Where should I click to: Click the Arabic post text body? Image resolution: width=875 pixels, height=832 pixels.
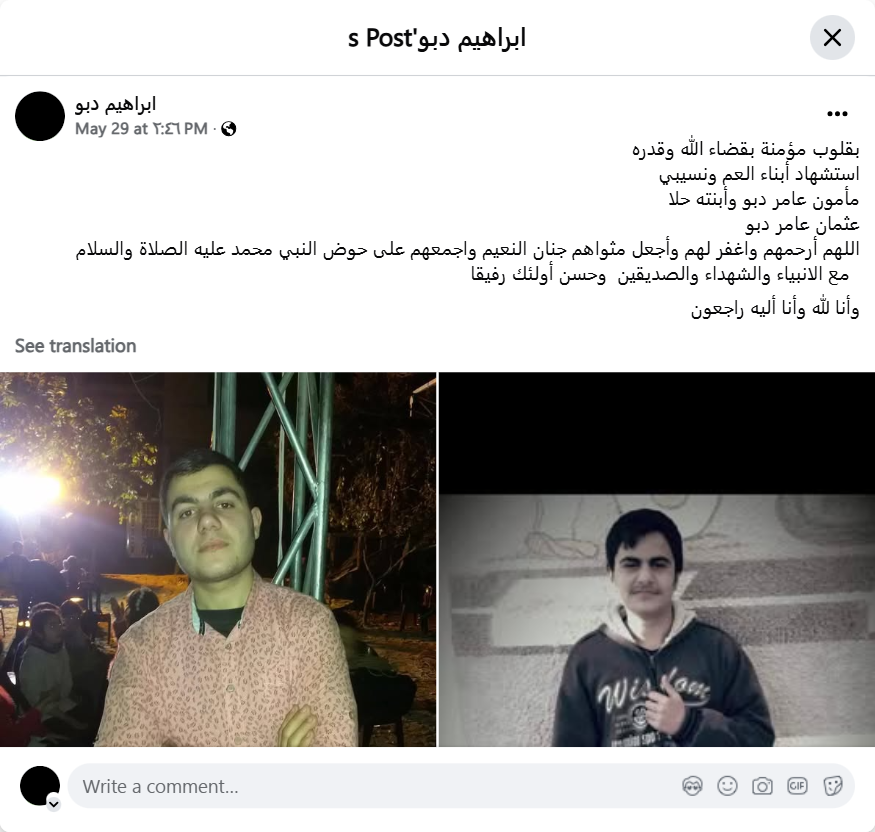(x=468, y=229)
